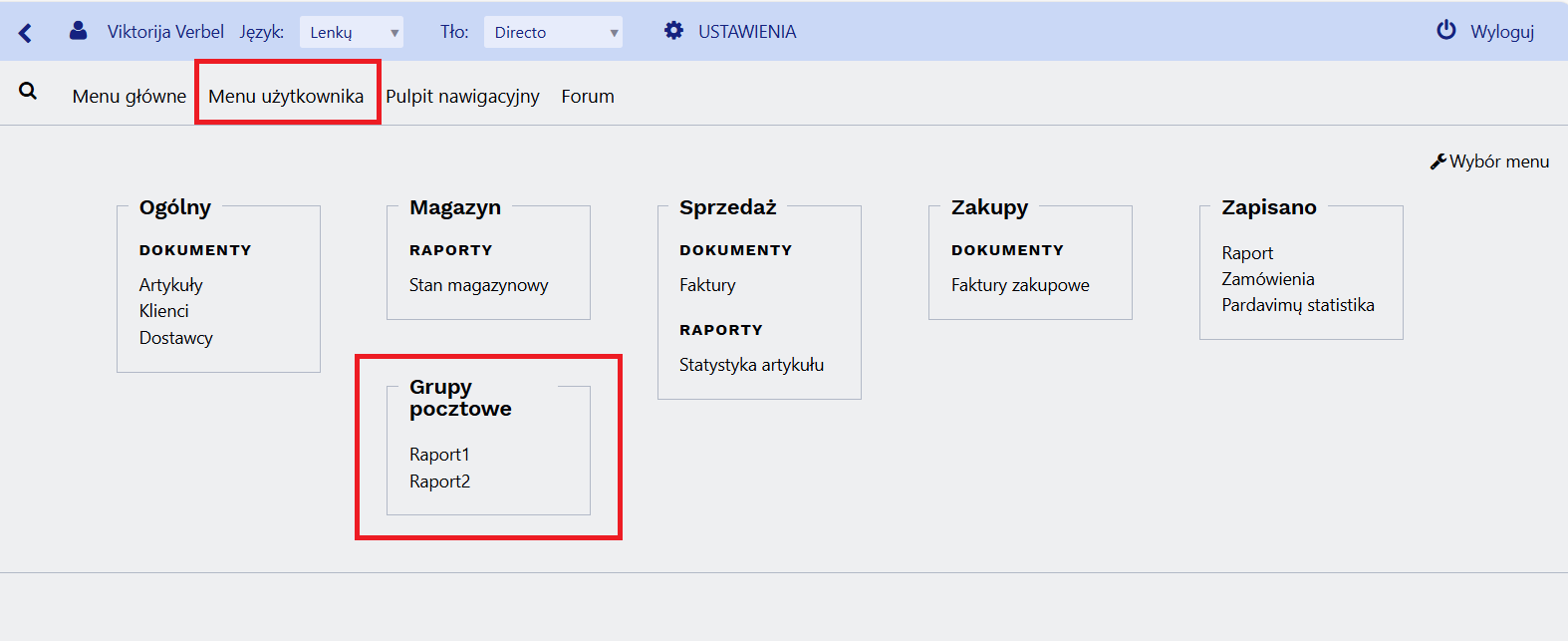This screenshot has height=641, width=1568.
Task: Open Statystyka artykułu report
Action: point(752,365)
